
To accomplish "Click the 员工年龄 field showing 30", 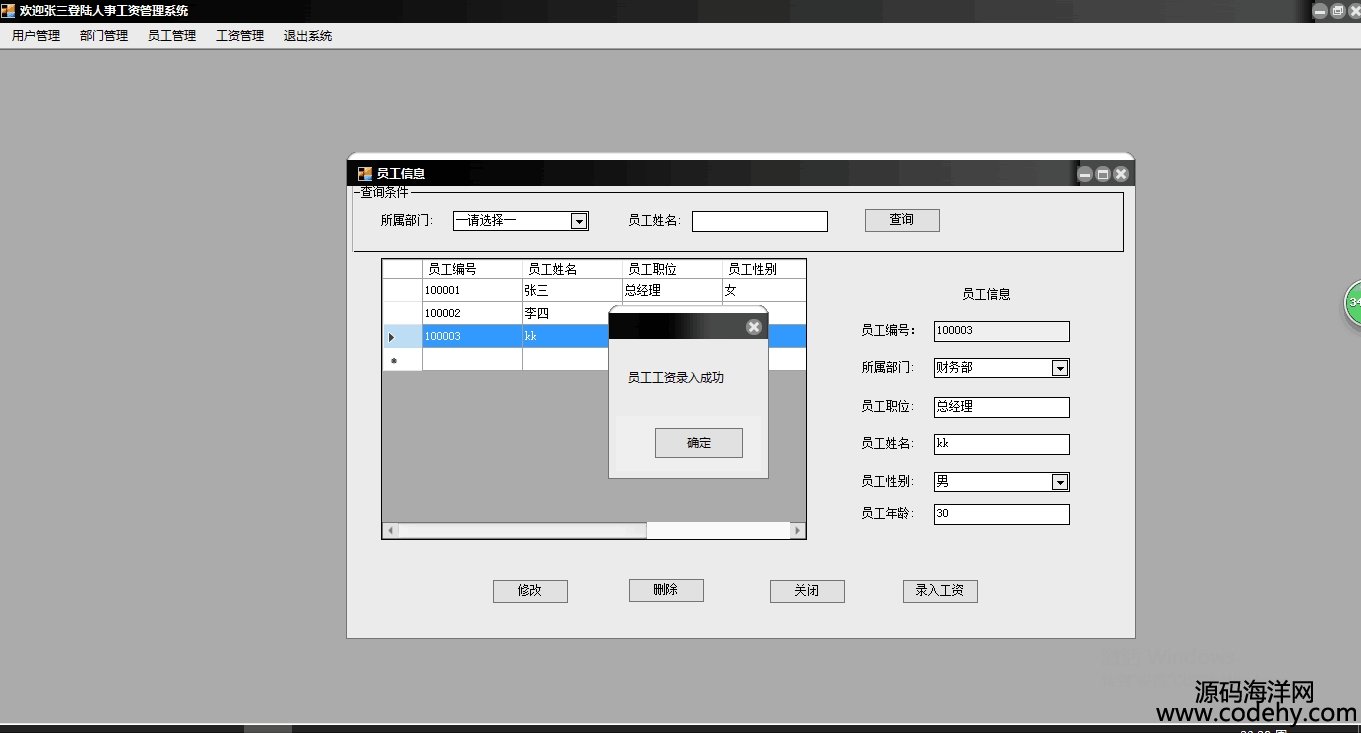I will pyautogui.click(x=1001, y=514).
